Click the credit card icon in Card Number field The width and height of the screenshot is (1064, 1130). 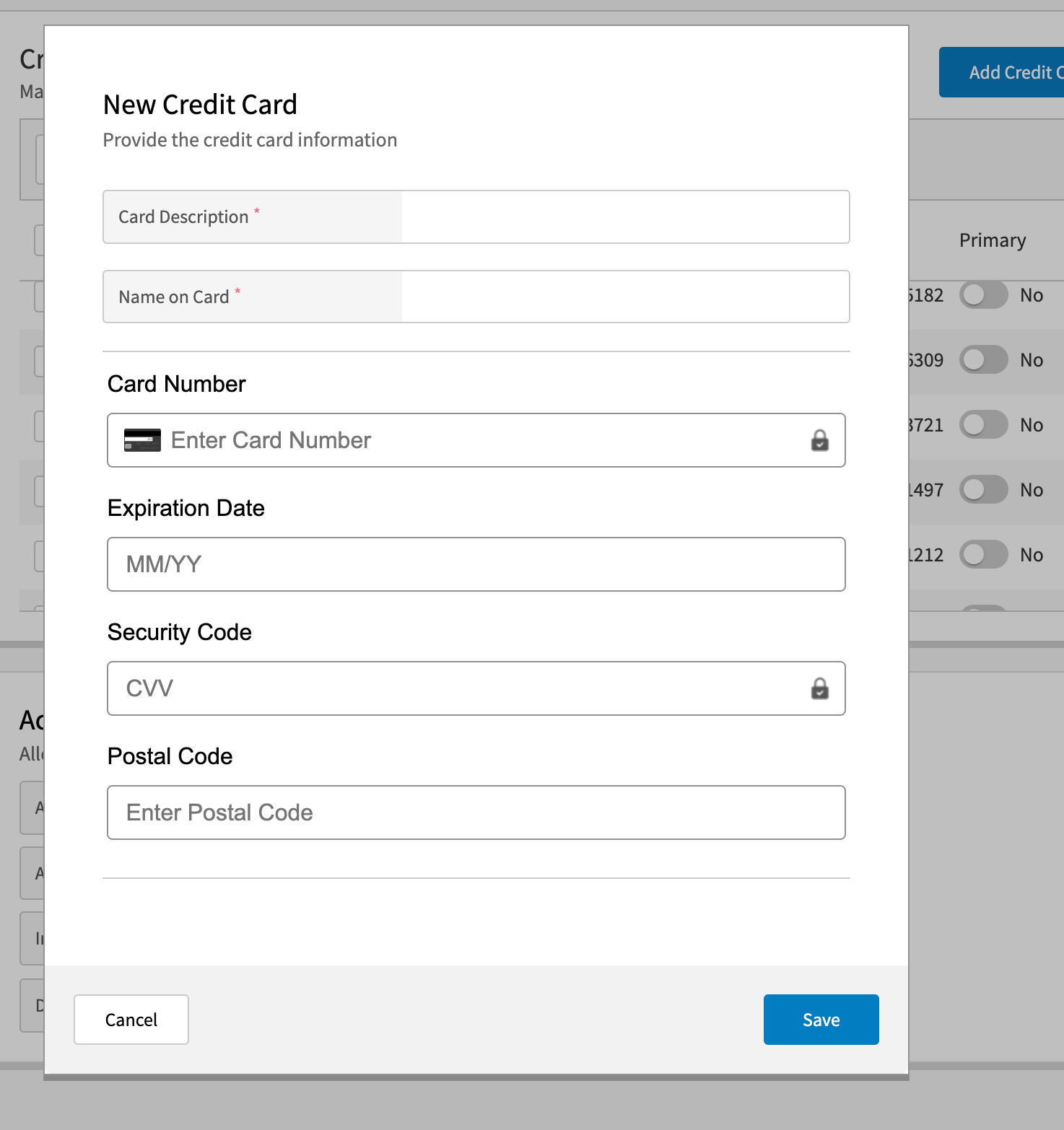click(x=142, y=439)
